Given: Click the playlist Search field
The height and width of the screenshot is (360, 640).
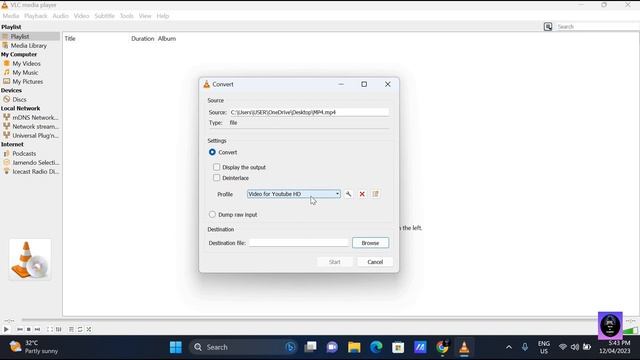Looking at the screenshot, I should pyautogui.click(x=597, y=27).
